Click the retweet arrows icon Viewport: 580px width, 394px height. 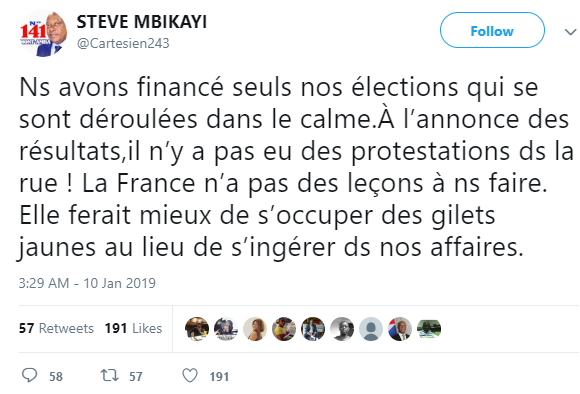click(110, 376)
